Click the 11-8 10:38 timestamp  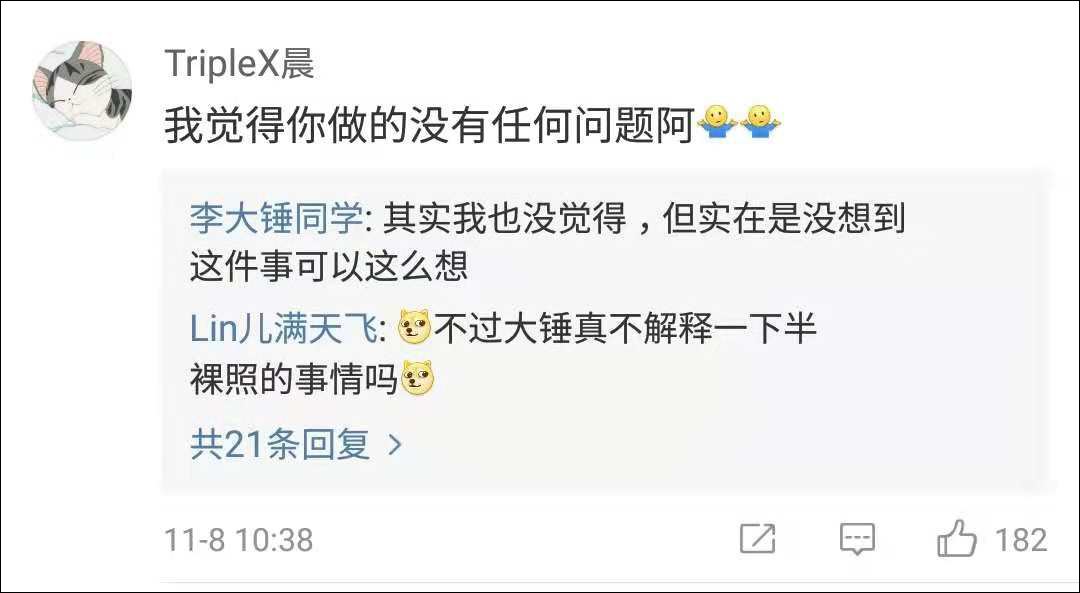pos(239,540)
